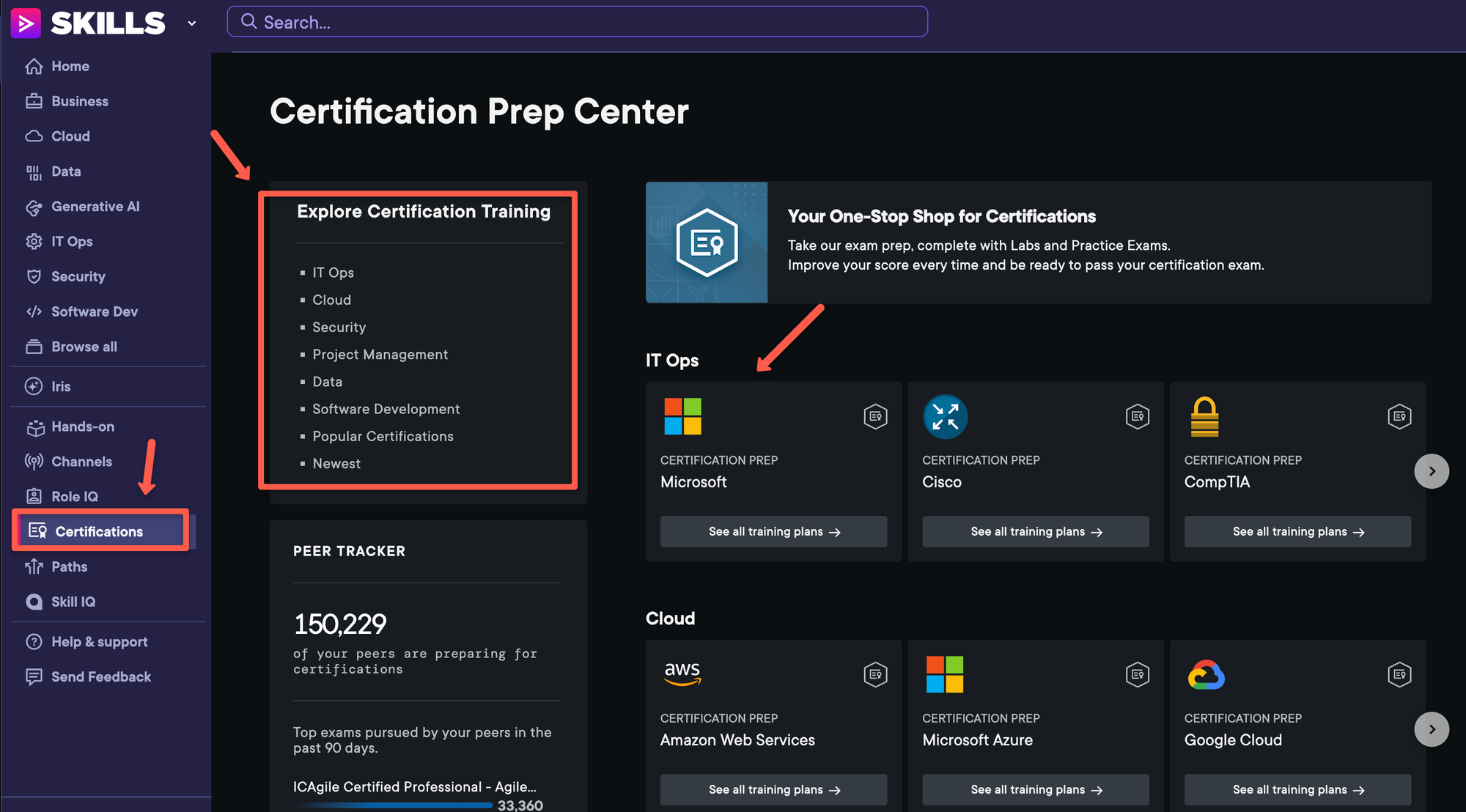Open Generative AI from the sidebar
Image resolution: width=1466 pixels, height=812 pixels.
[95, 206]
